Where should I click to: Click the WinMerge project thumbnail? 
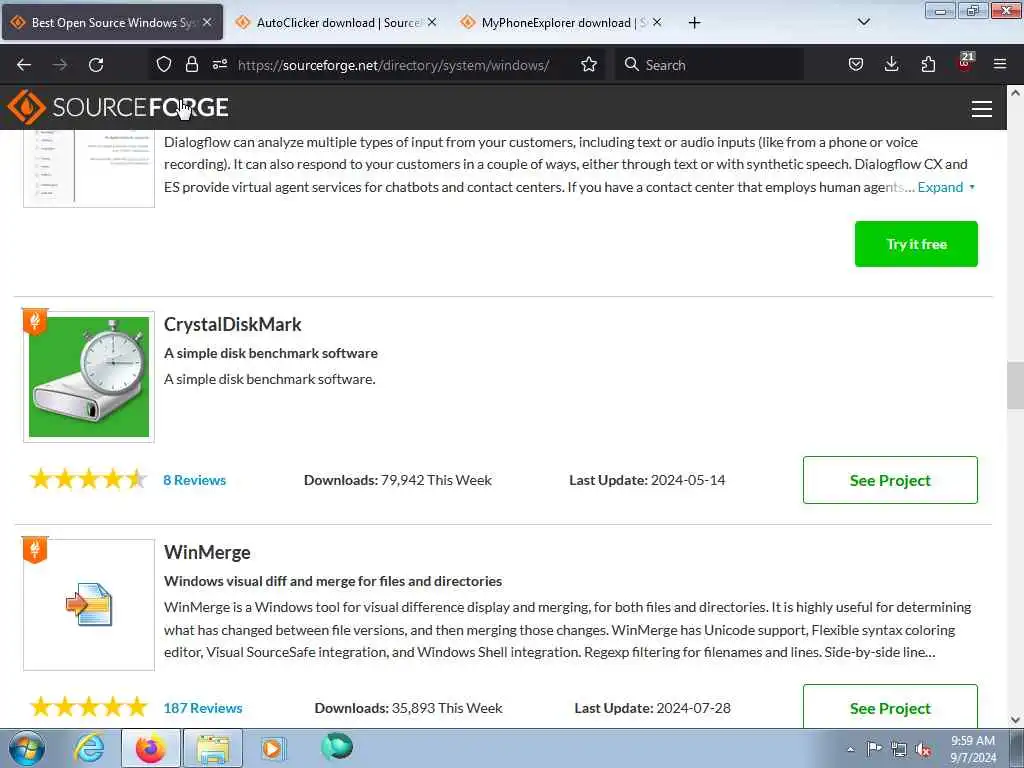click(x=89, y=605)
